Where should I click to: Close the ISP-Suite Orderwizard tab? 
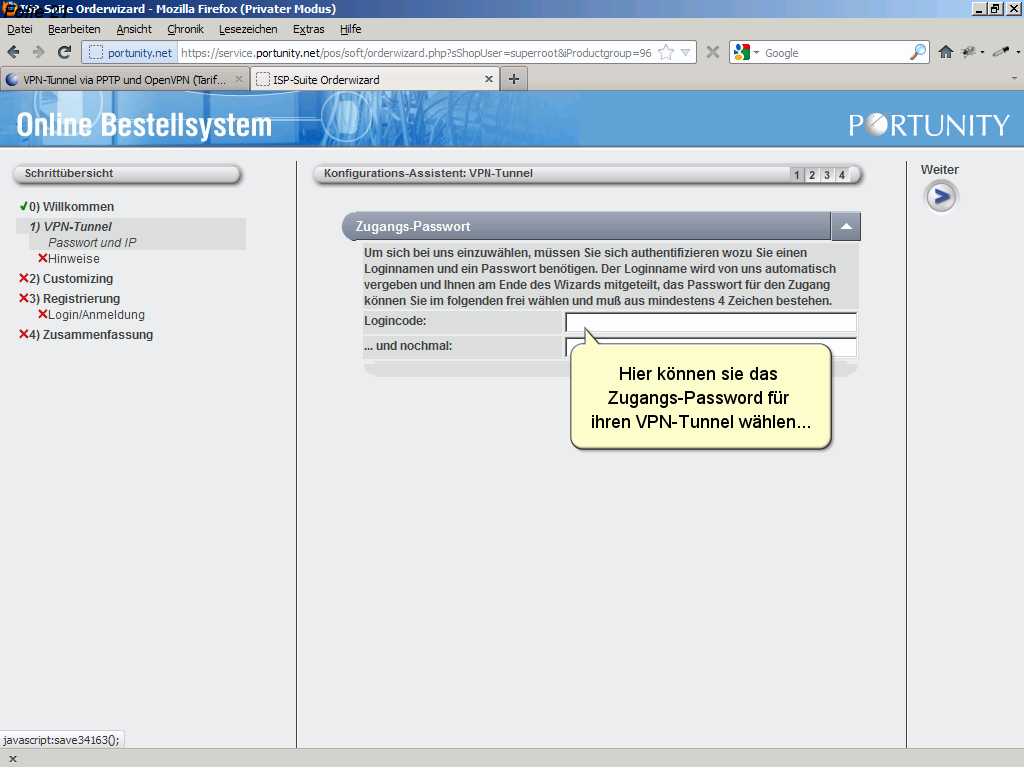click(x=489, y=79)
